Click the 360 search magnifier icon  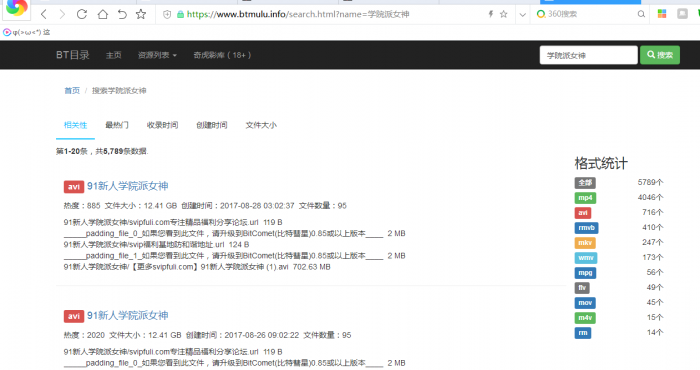coord(641,14)
